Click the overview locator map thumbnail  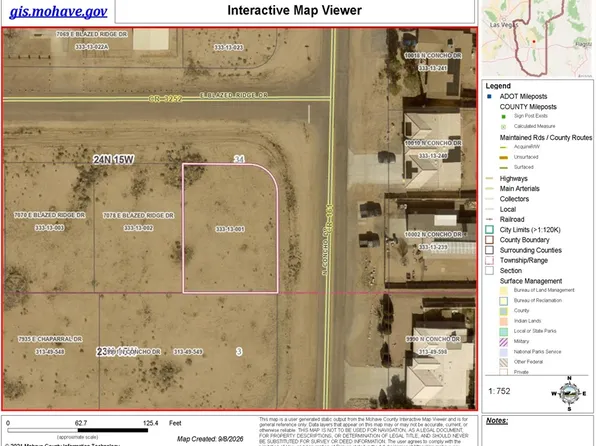(x=537, y=38)
